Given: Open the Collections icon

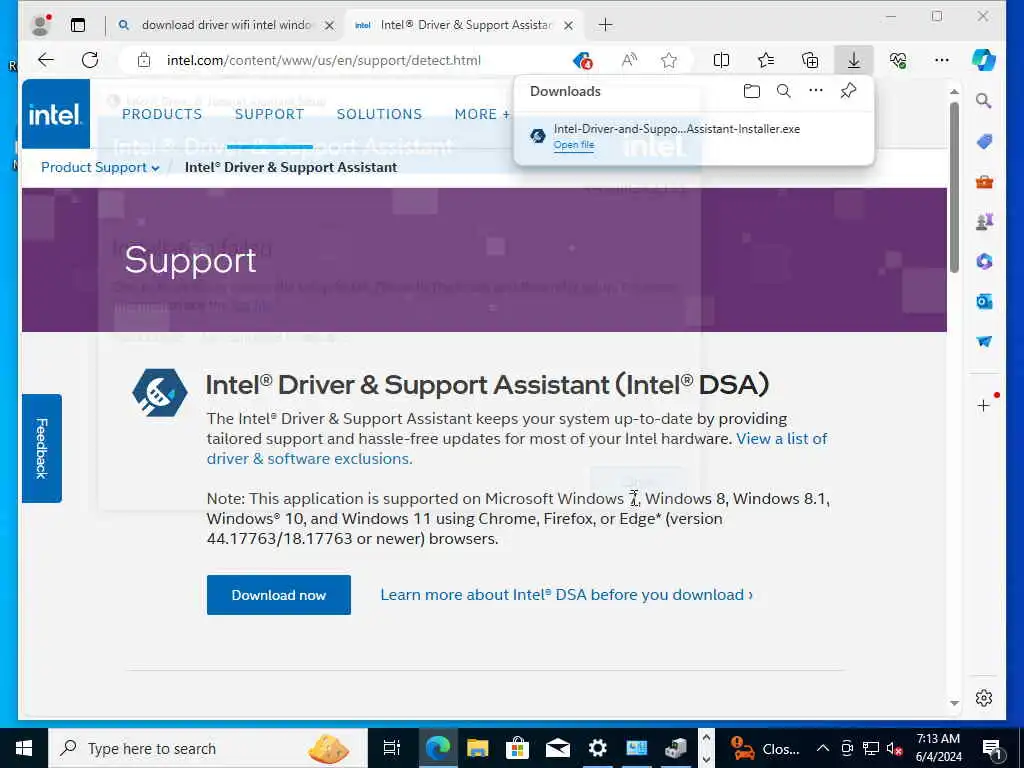Looking at the screenshot, I should point(810,60).
